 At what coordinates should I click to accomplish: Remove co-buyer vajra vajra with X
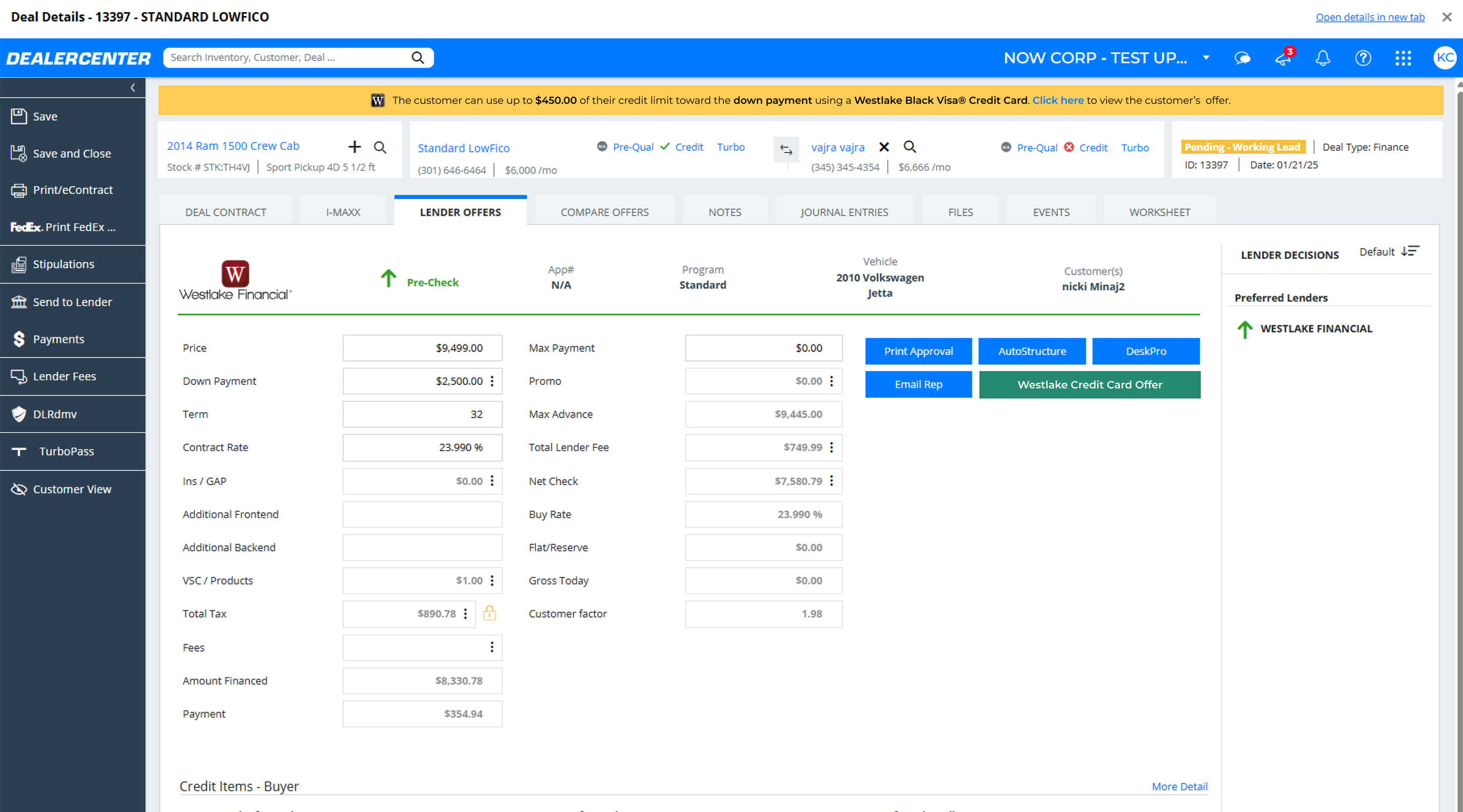(884, 147)
